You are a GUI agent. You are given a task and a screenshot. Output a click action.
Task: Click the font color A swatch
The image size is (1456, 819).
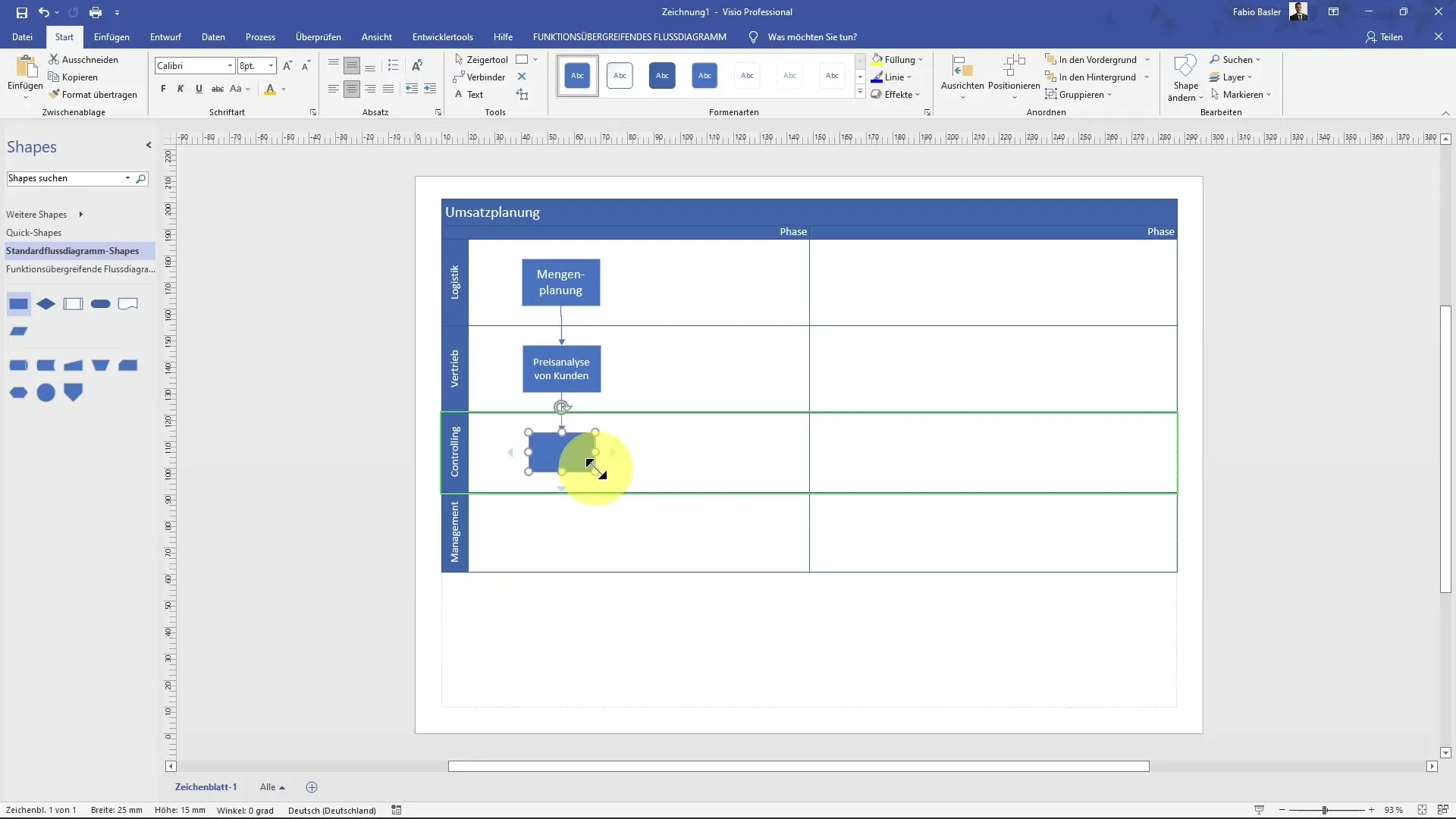(270, 89)
